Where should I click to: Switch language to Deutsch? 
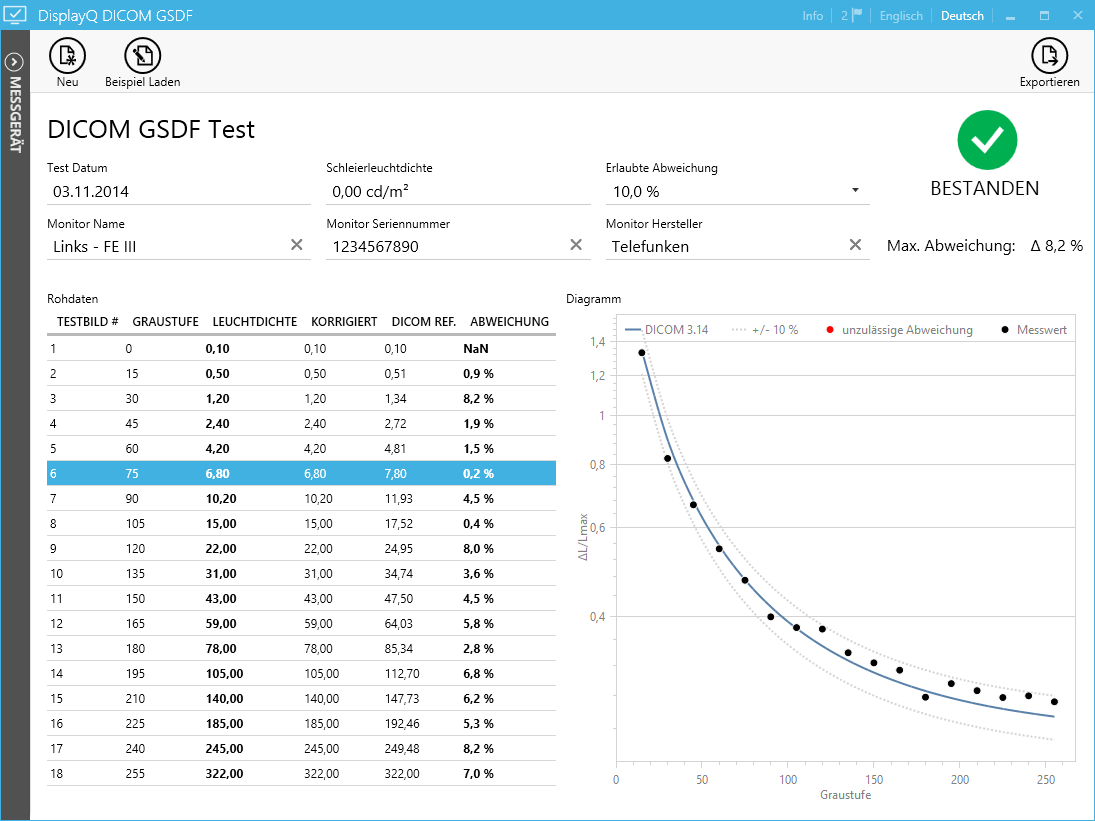pyautogui.click(x=962, y=16)
